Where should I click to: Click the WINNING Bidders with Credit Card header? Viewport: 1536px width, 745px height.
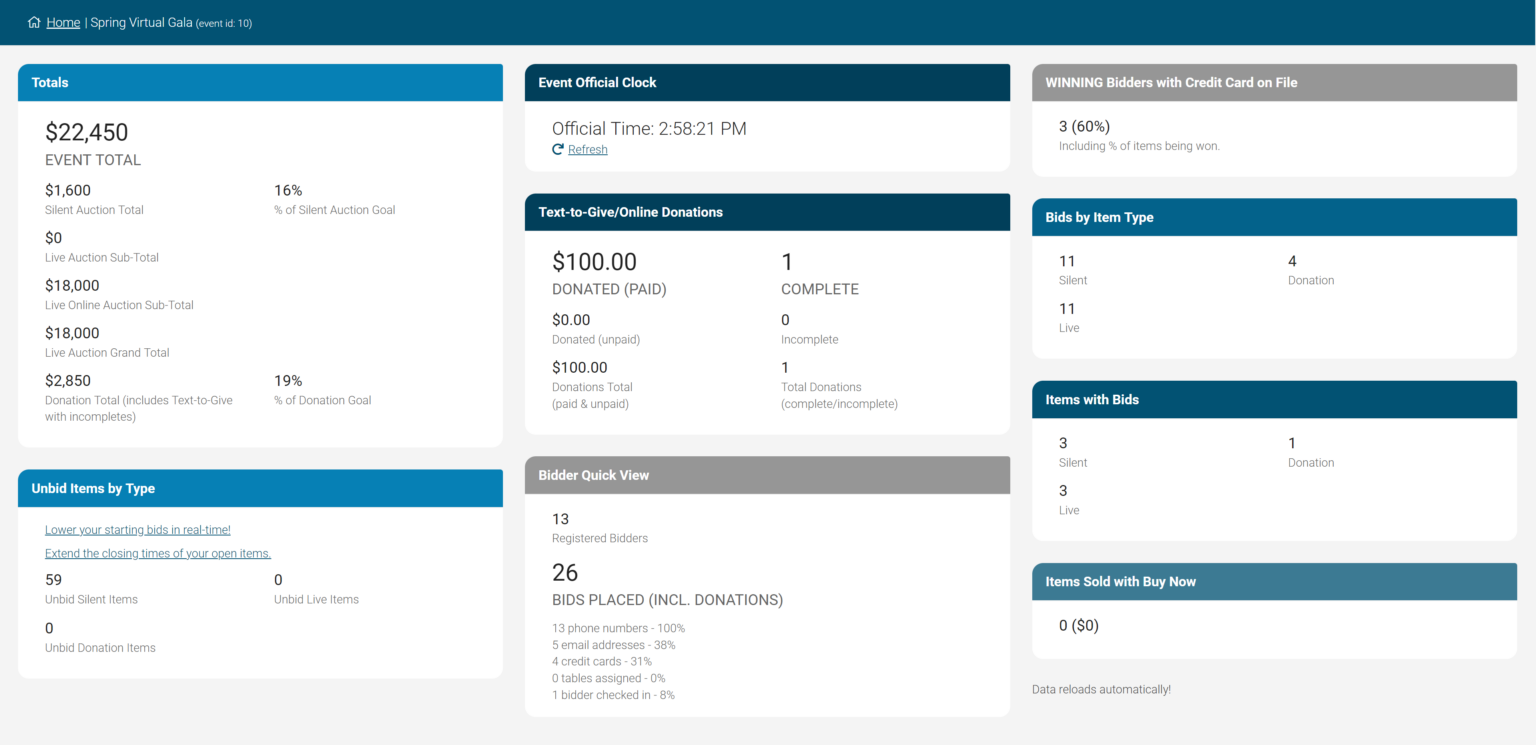tap(1274, 83)
